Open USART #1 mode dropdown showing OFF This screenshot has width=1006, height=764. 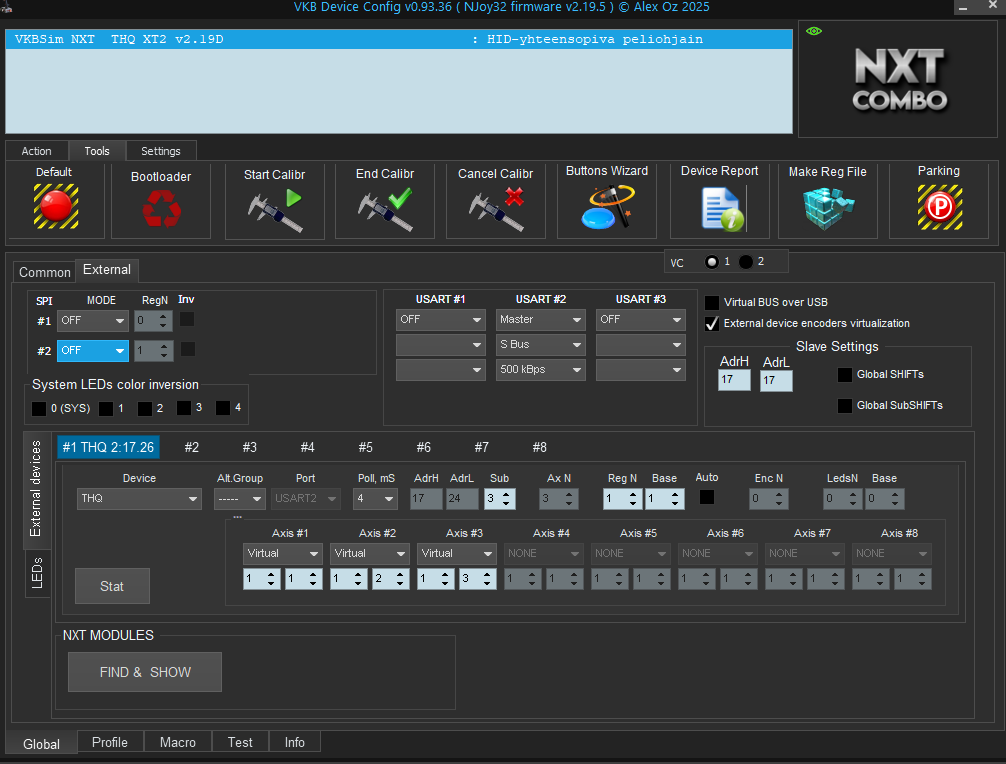440,319
